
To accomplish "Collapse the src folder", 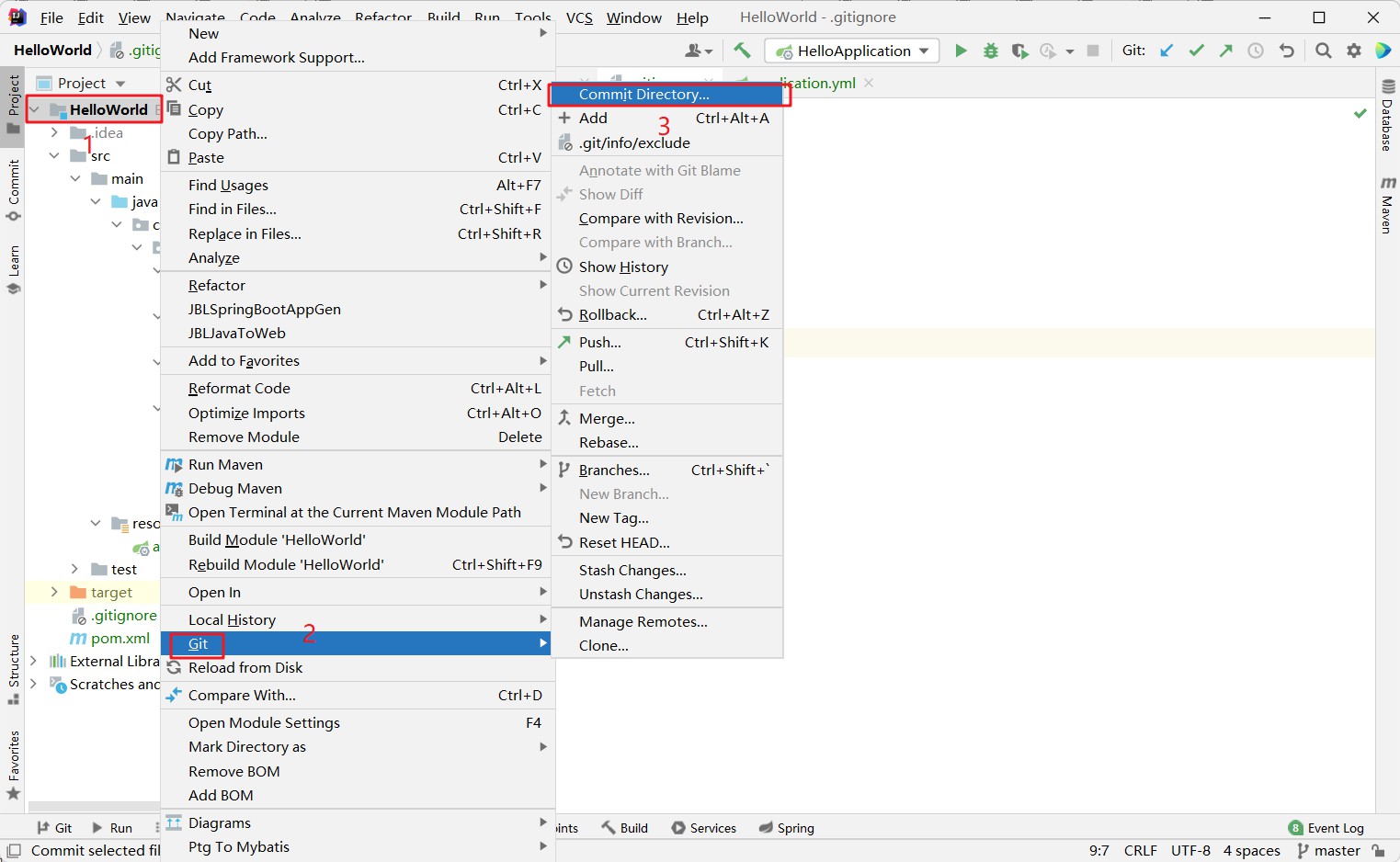I will [54, 156].
